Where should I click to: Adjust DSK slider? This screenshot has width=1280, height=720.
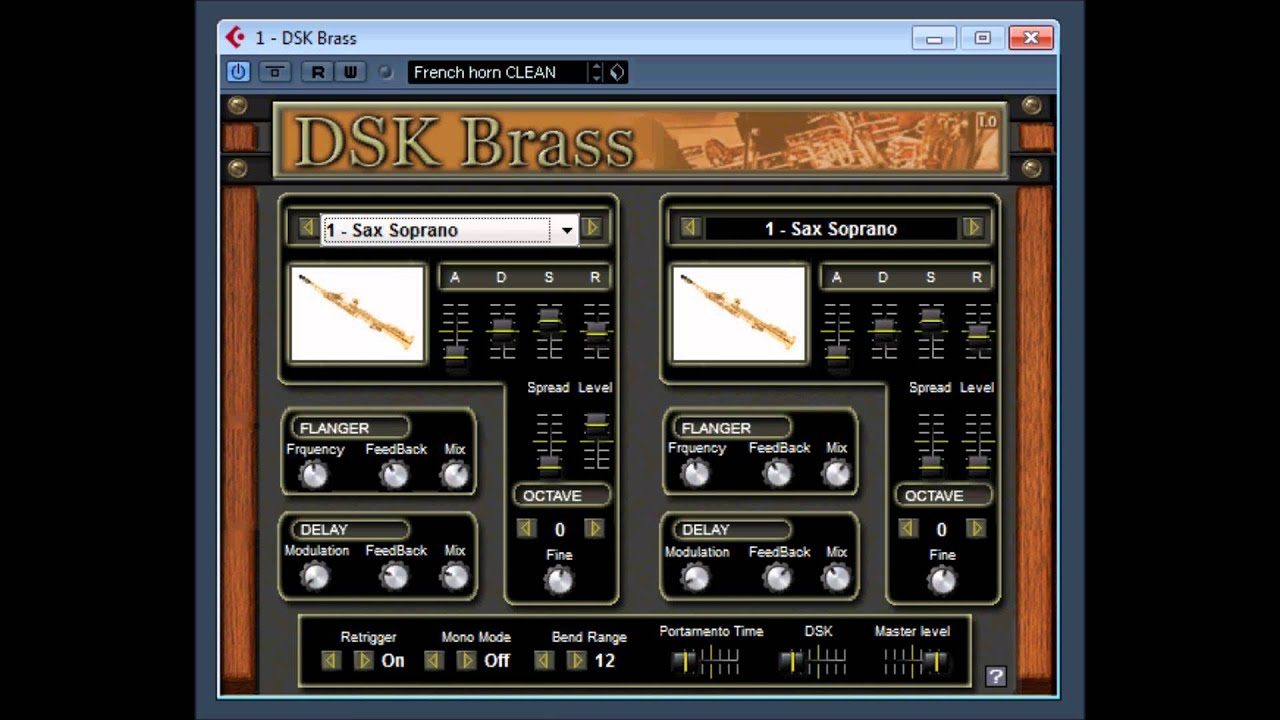(792, 661)
